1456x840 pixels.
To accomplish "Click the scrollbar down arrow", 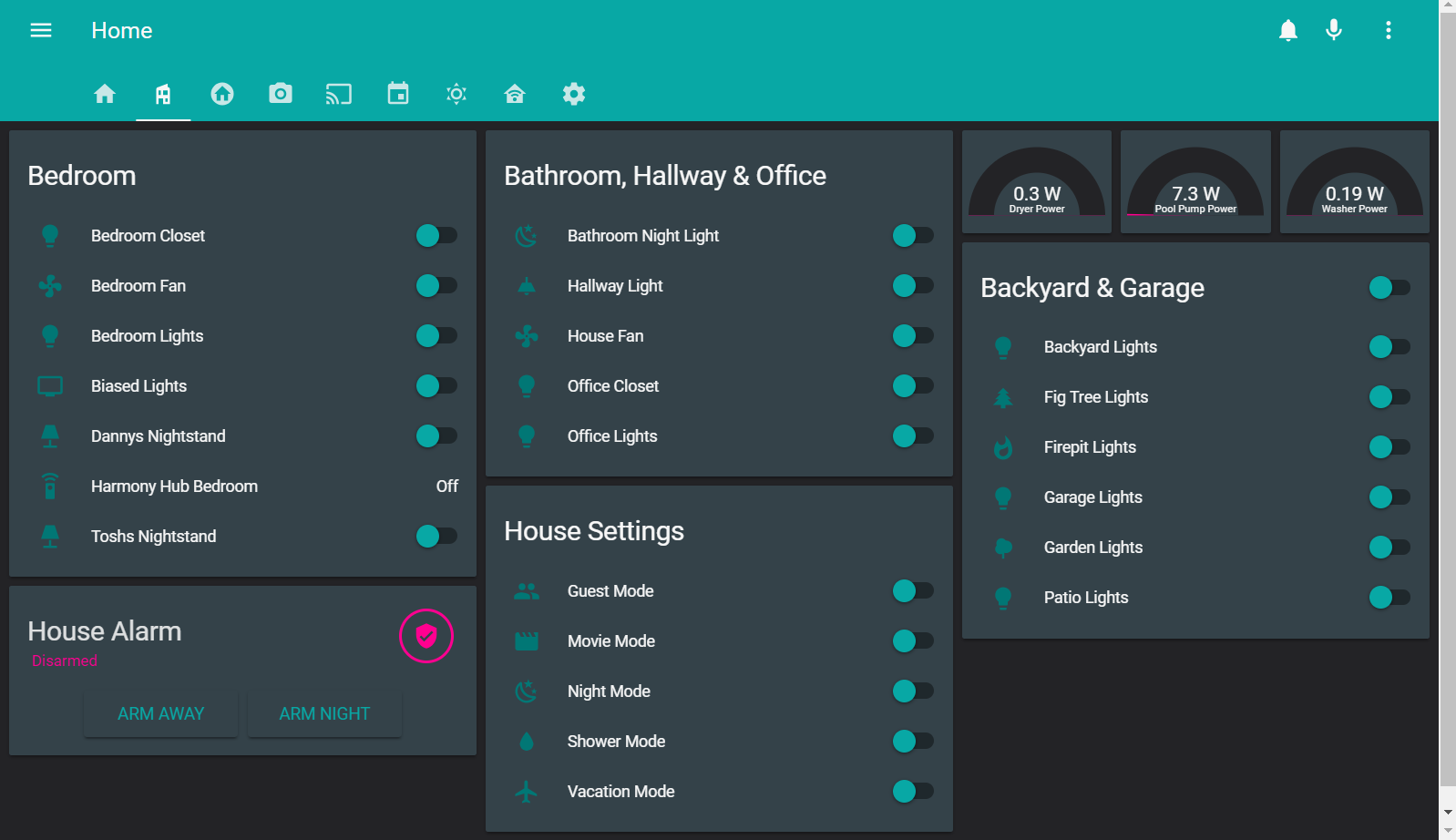I will point(1448,811).
